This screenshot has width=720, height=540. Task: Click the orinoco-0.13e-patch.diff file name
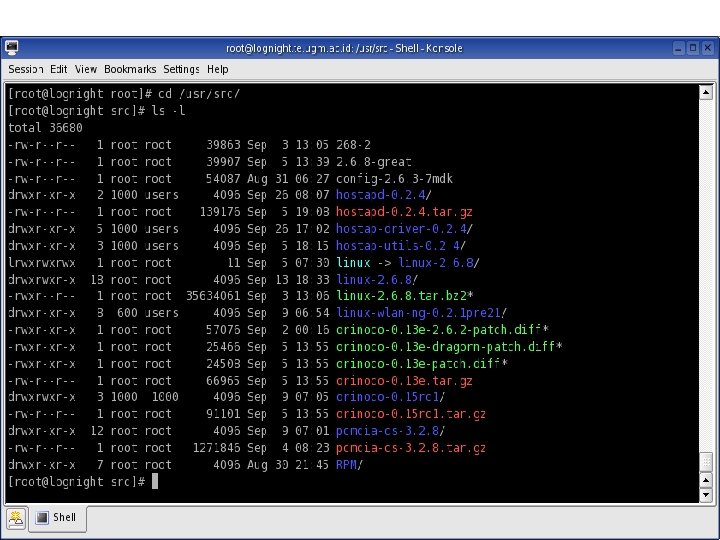(422, 364)
